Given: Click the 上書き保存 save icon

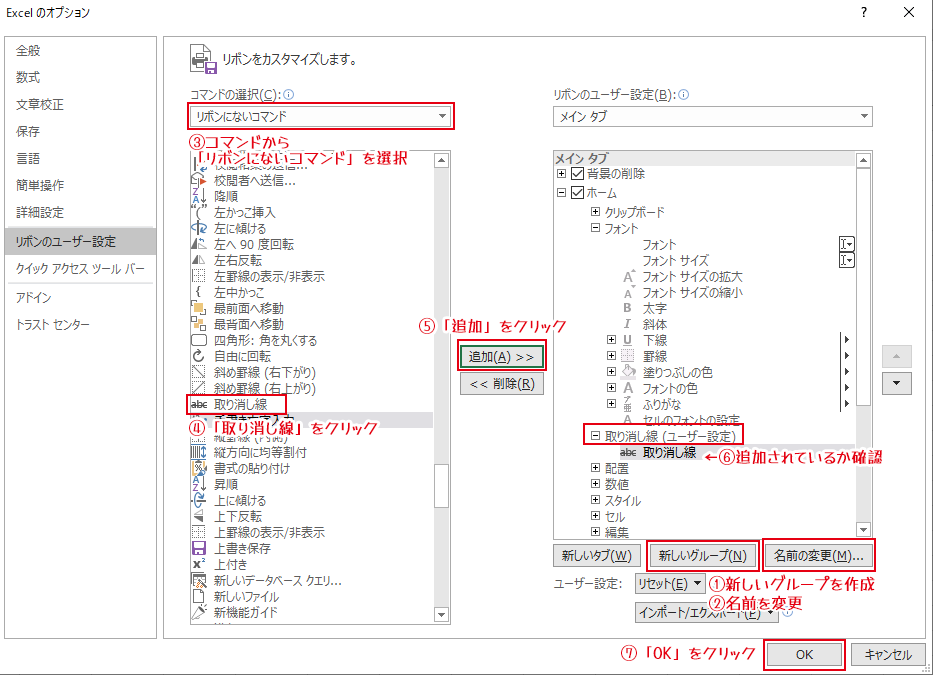Looking at the screenshot, I should [199, 548].
